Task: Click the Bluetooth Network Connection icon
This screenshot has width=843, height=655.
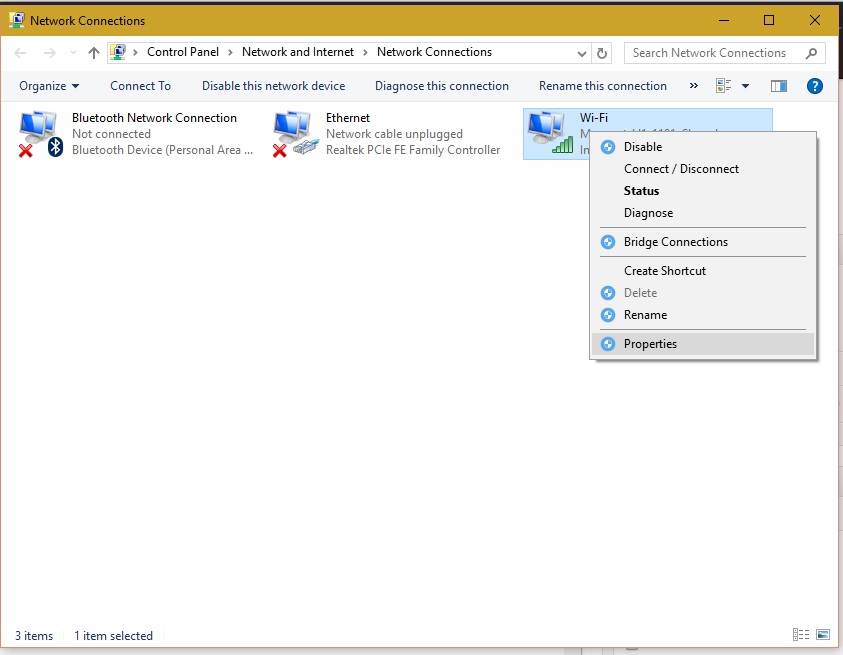Action: [x=40, y=133]
